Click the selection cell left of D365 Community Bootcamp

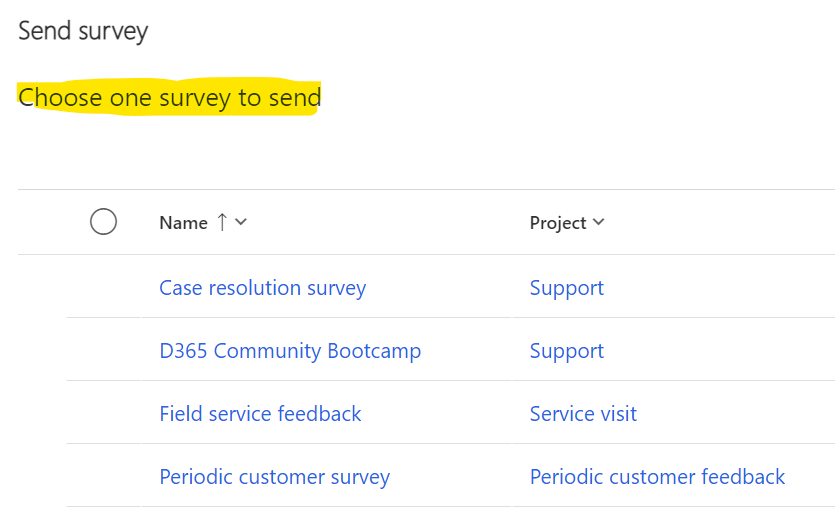103,351
